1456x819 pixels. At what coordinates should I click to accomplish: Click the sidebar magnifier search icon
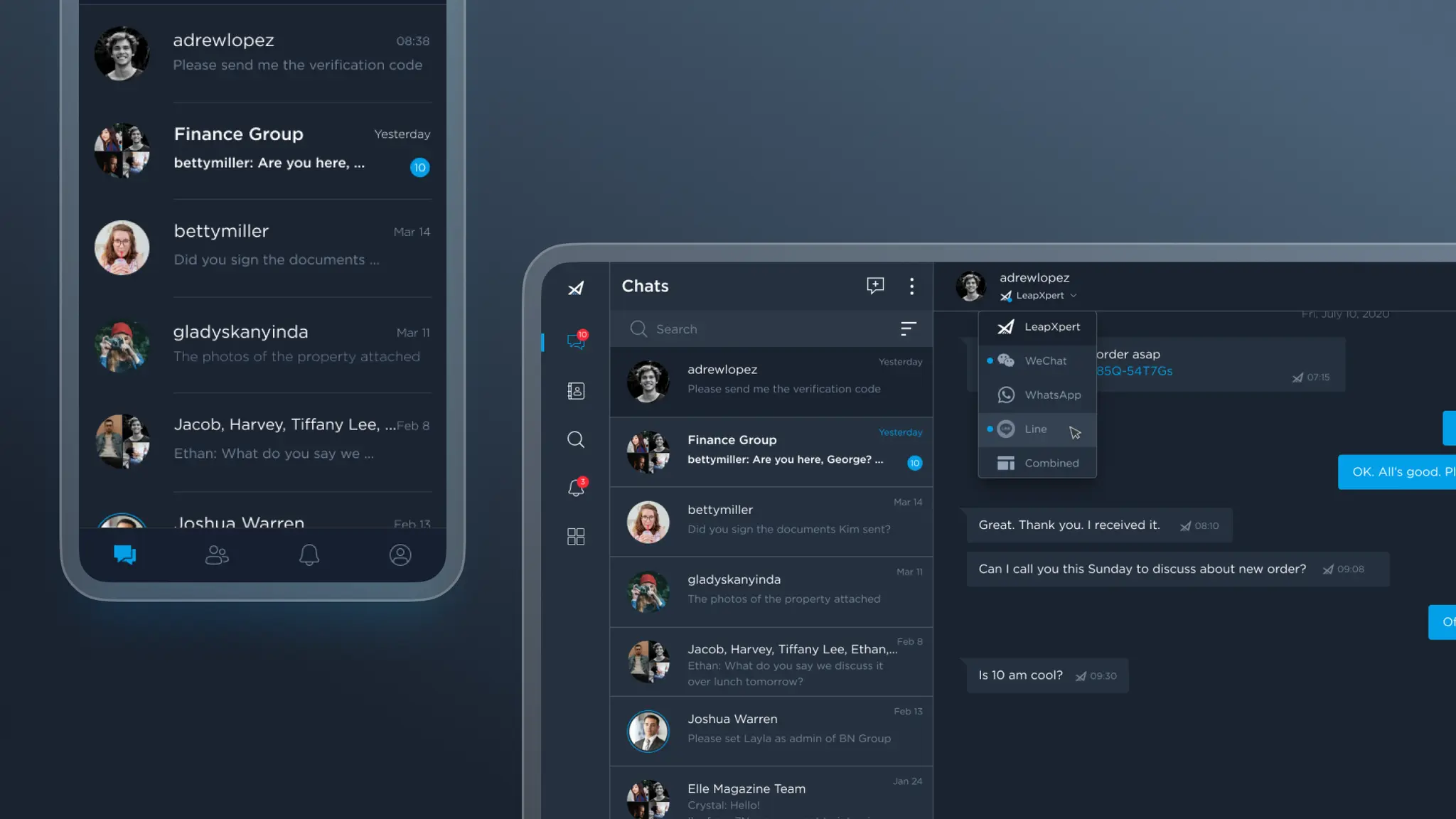point(576,439)
